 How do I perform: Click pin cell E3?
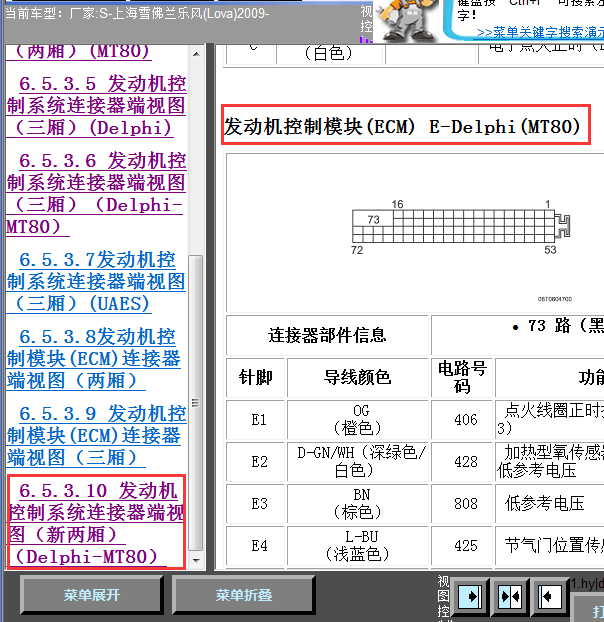[255, 504]
